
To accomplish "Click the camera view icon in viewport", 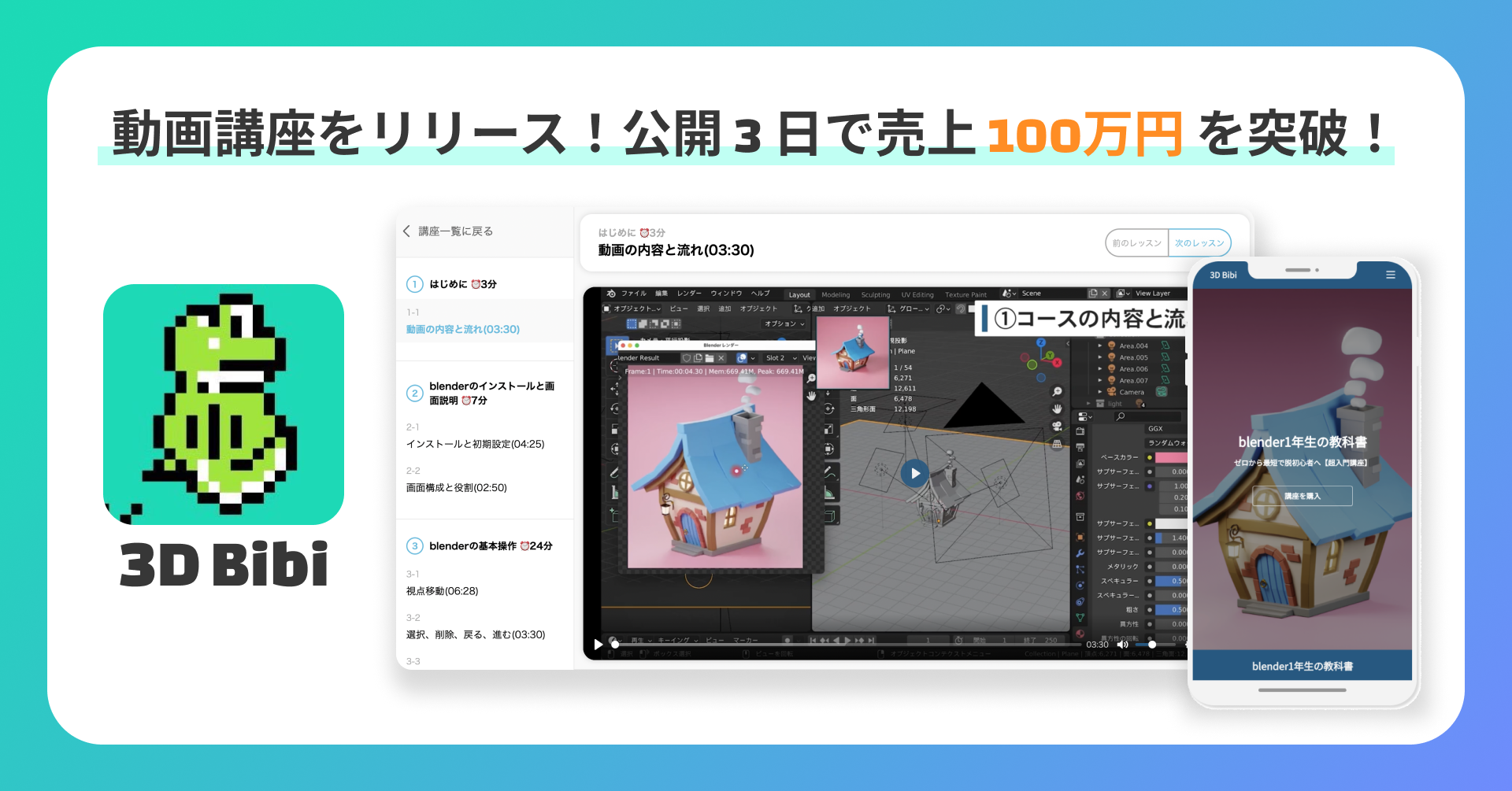I will [1057, 426].
